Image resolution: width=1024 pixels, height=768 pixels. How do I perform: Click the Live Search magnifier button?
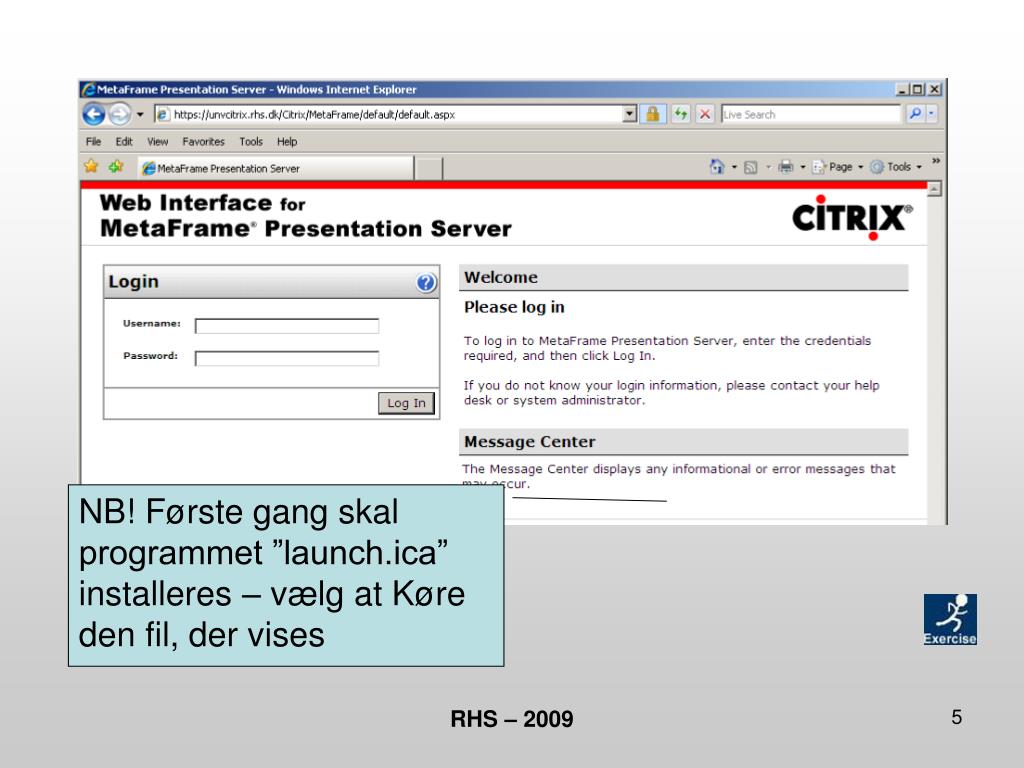pos(915,114)
